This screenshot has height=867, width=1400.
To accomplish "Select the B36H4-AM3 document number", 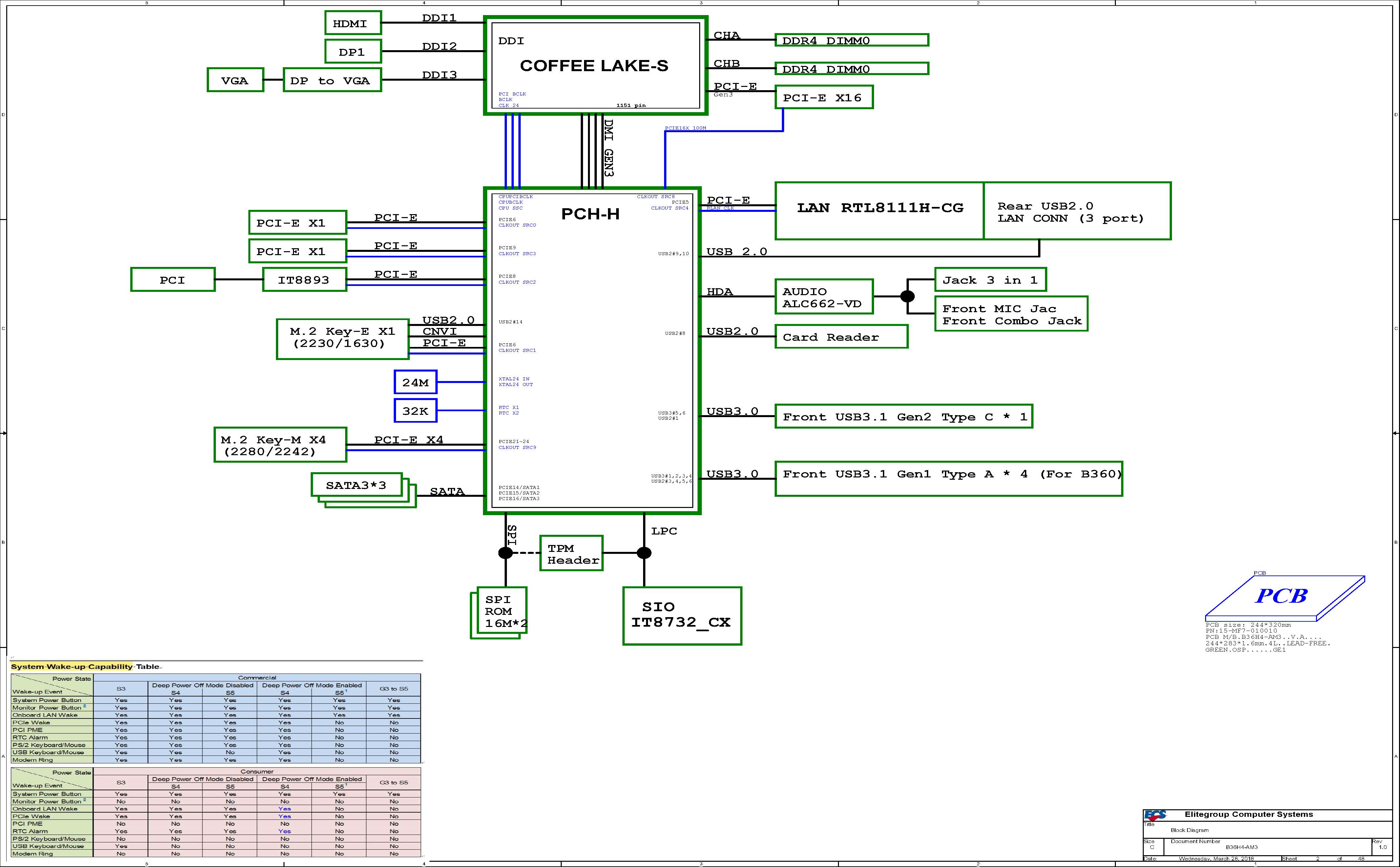I will (1242, 847).
